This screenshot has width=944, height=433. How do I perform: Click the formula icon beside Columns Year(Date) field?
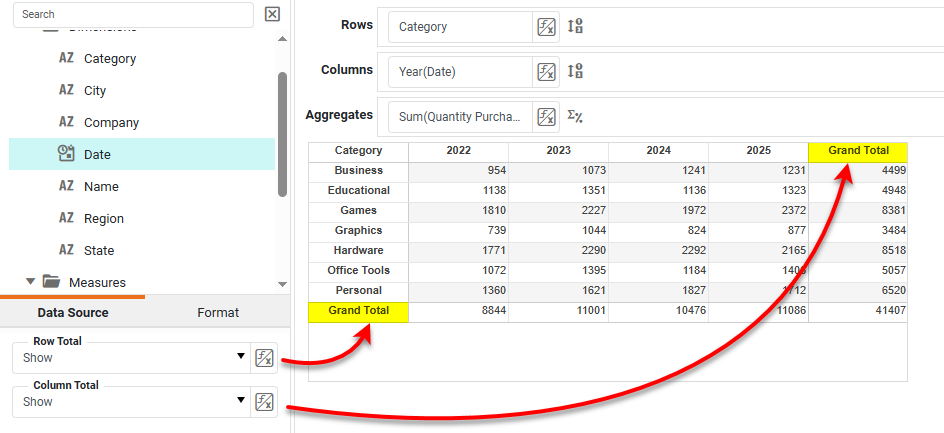546,71
